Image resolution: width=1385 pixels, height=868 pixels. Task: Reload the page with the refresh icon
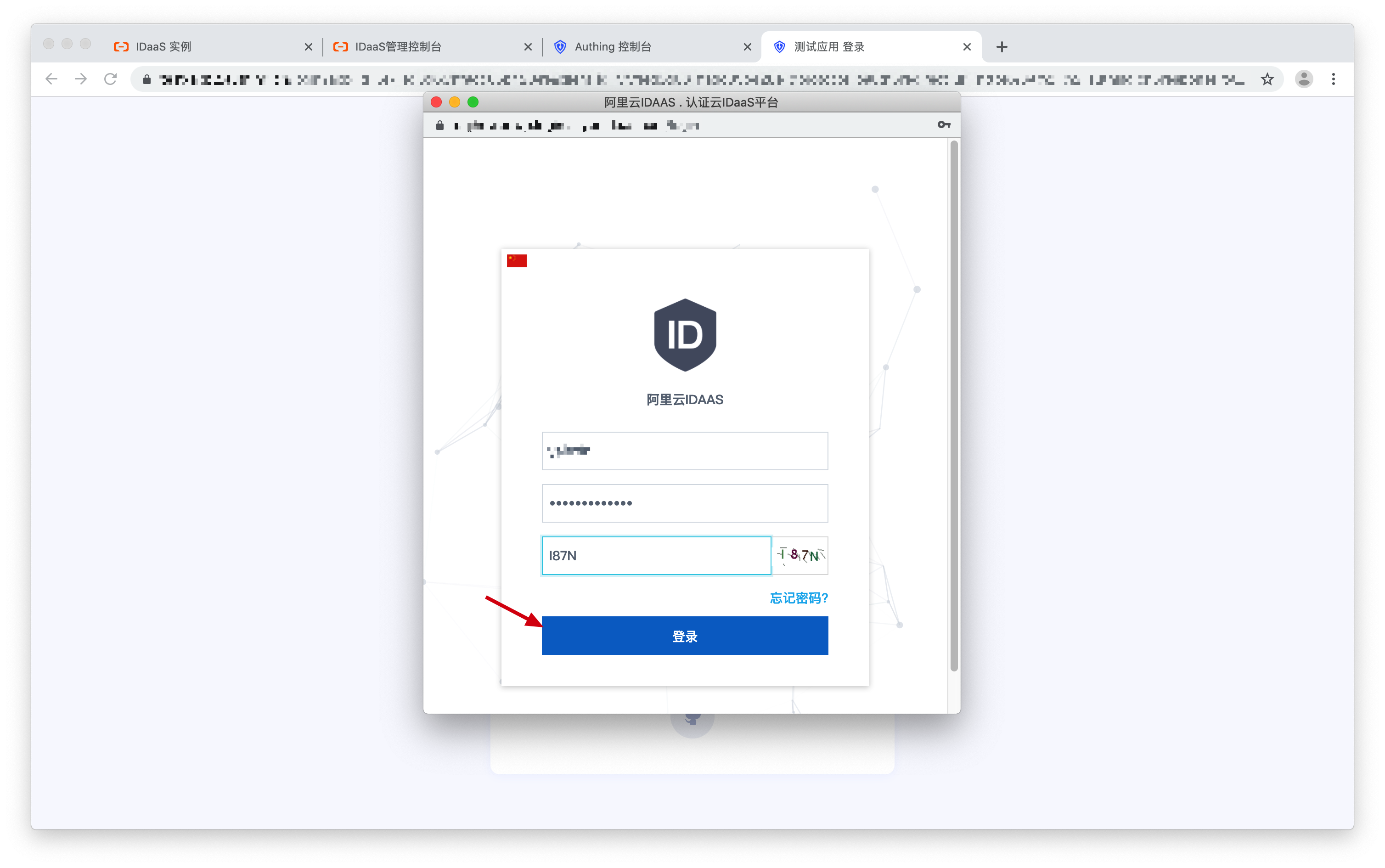(x=111, y=79)
